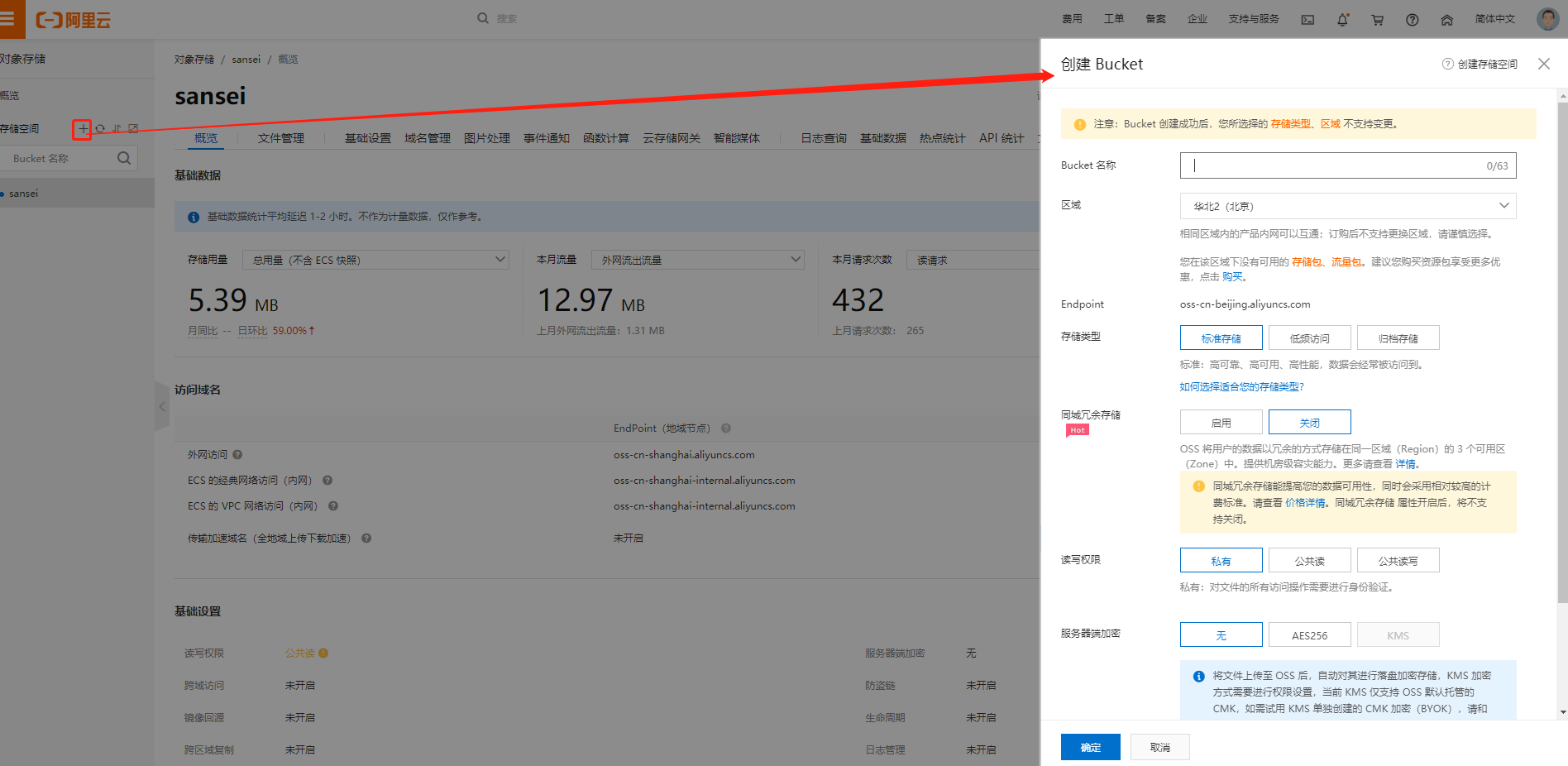Viewport: 1568px width, 766px height.
Task: Choose 无 for server-side encryption
Action: (1221, 635)
